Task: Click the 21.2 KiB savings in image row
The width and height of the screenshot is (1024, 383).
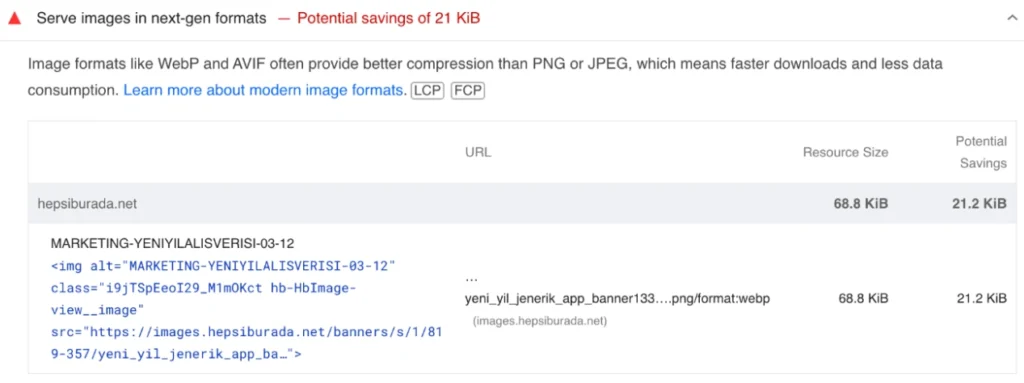Action: tap(982, 299)
